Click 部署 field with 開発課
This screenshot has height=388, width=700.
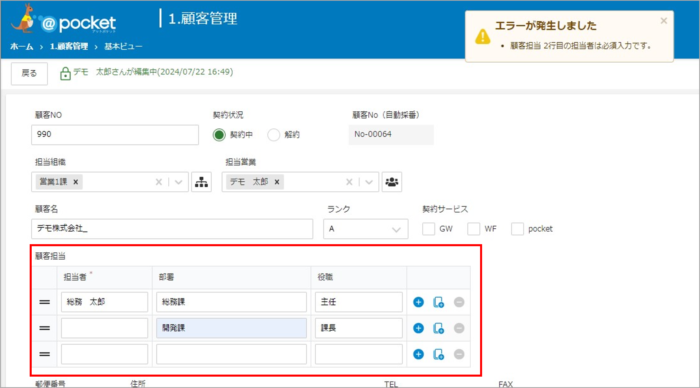coord(231,328)
